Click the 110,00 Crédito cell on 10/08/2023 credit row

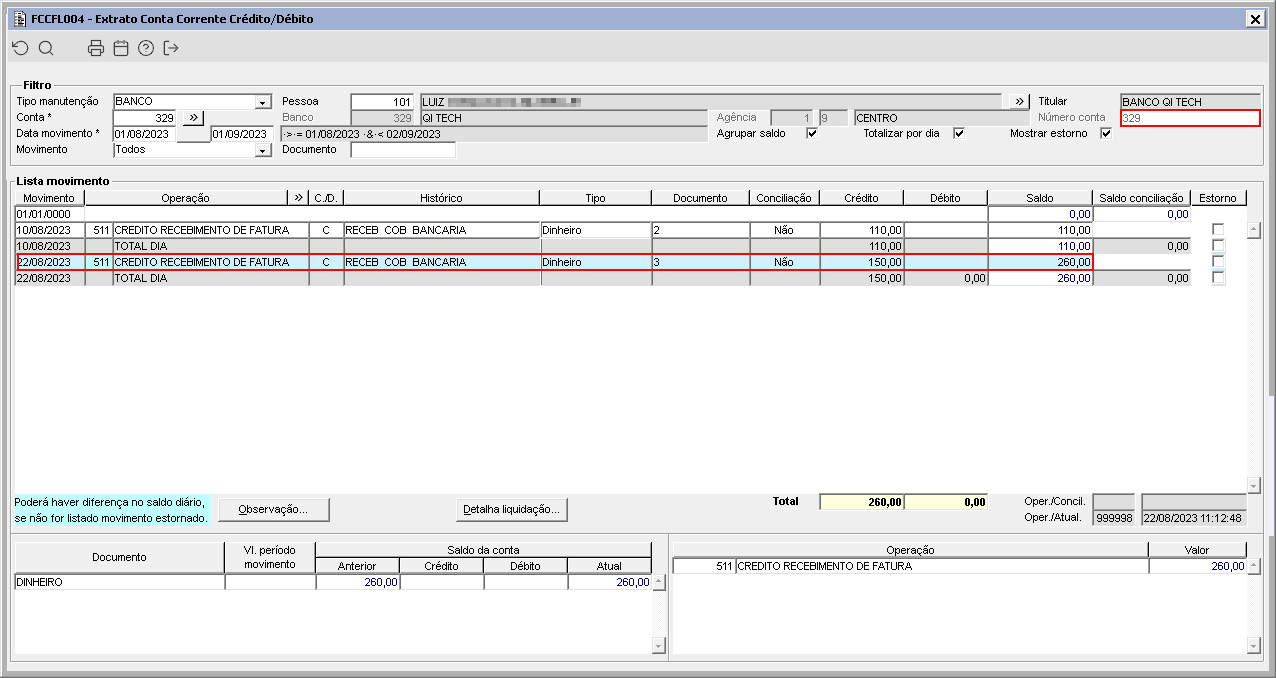(x=862, y=230)
